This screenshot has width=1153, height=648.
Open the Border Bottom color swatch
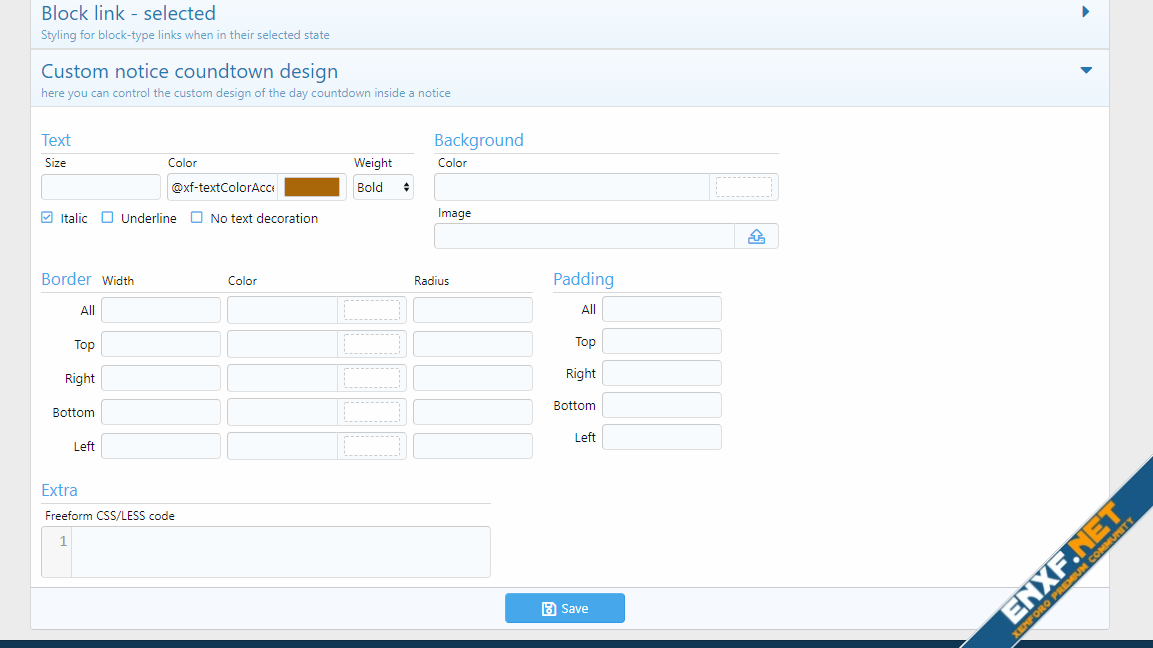tap(371, 412)
